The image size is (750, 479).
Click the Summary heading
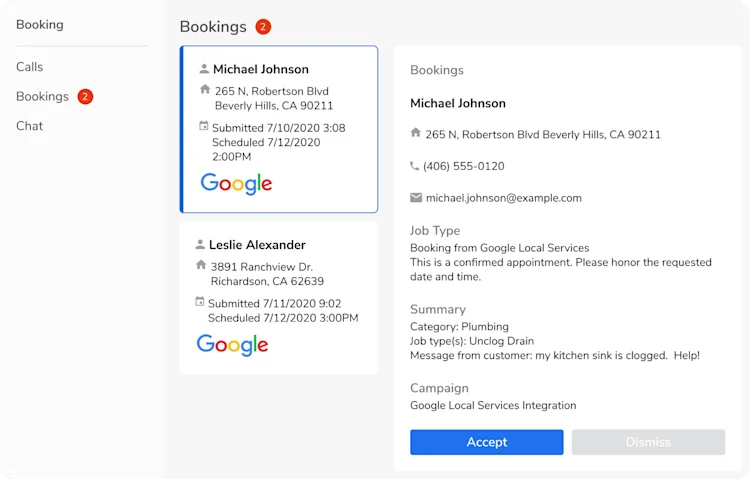point(438,310)
